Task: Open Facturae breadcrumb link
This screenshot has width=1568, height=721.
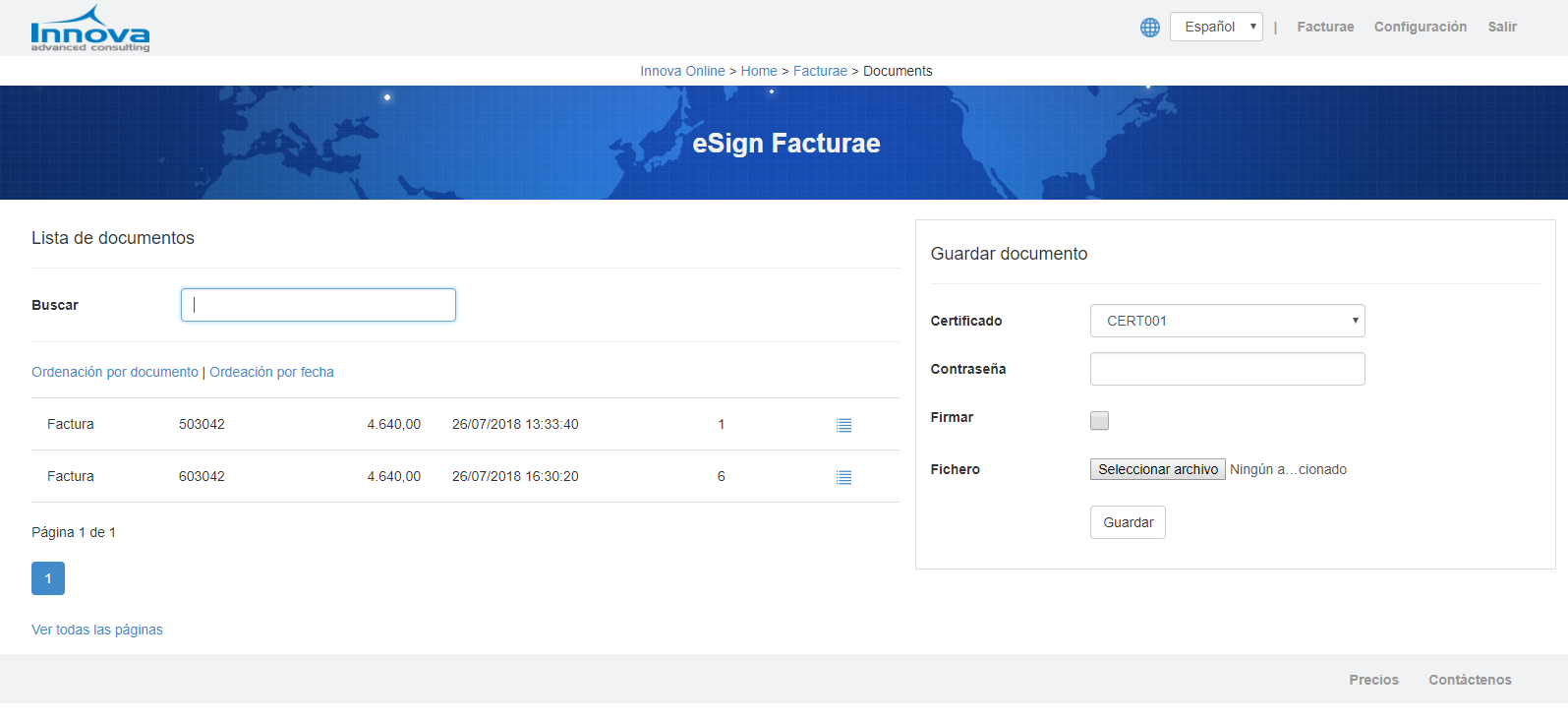Action: tap(820, 71)
